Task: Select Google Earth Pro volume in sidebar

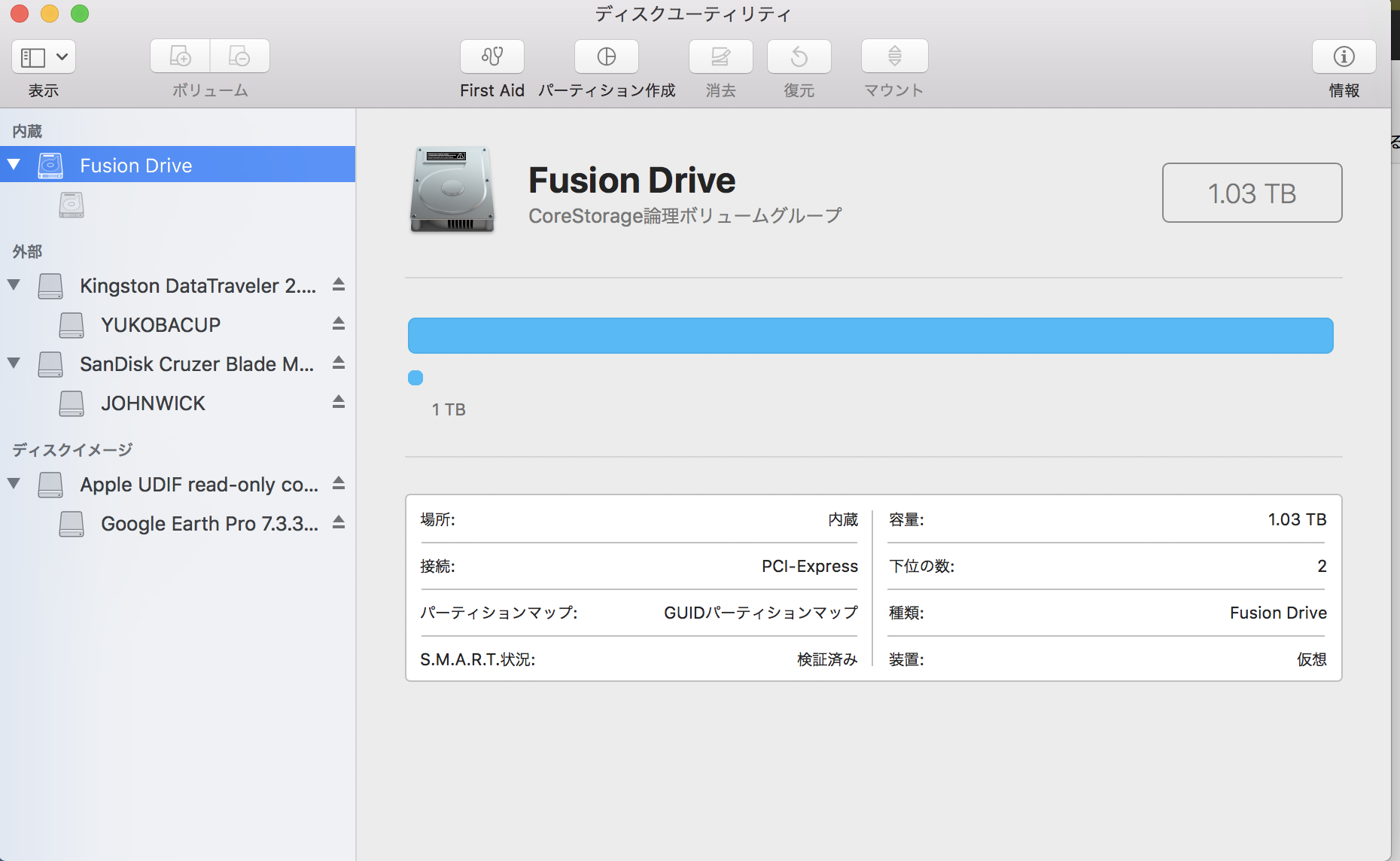Action: [208, 524]
